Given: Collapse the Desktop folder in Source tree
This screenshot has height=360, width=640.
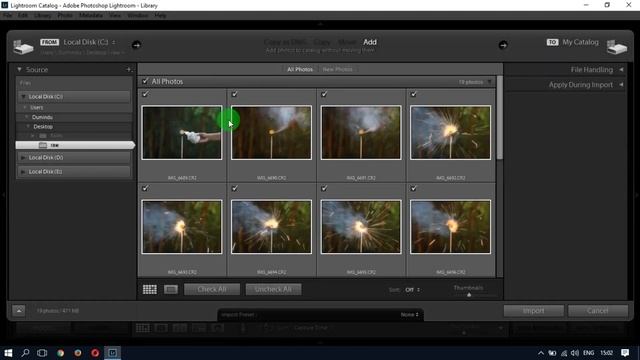Looking at the screenshot, I should 28,127.
